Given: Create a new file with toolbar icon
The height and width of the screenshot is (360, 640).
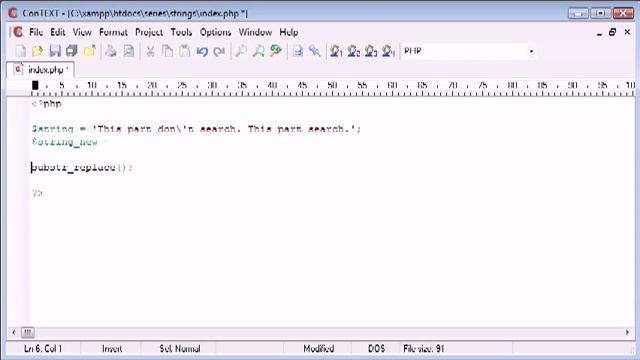Looking at the screenshot, I should tap(20, 51).
